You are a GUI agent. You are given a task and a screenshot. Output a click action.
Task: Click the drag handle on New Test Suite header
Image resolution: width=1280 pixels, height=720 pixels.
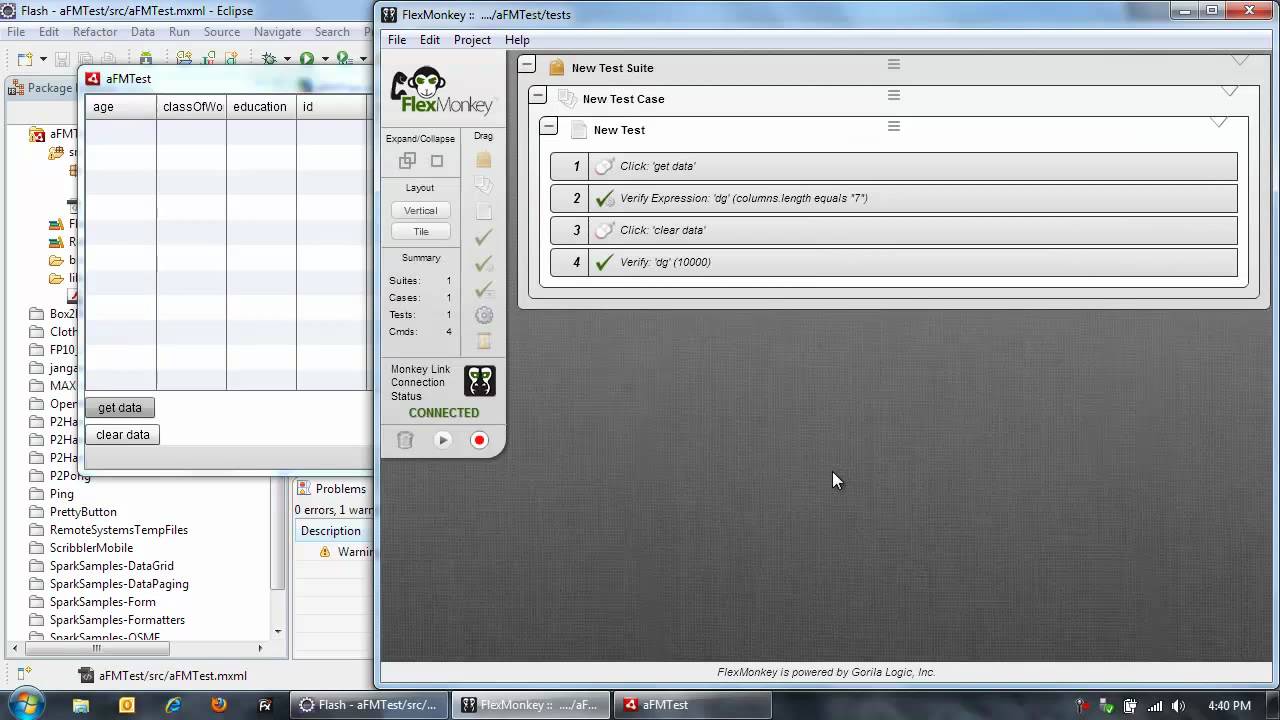894,64
